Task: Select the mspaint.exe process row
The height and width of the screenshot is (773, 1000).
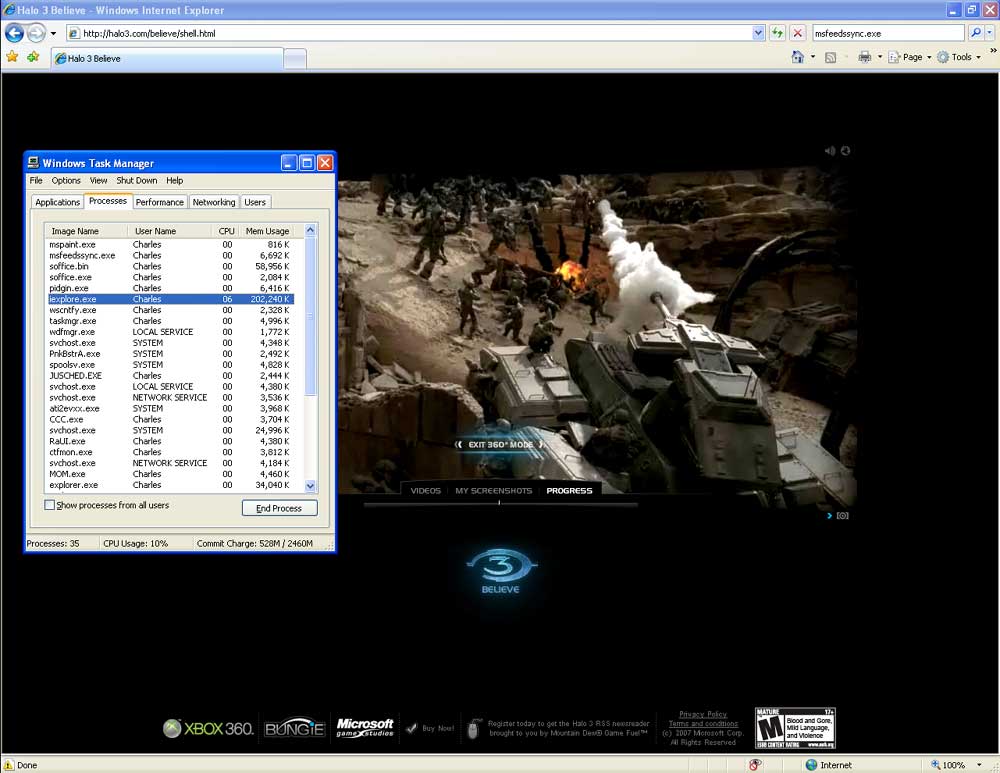Action: click(170, 244)
